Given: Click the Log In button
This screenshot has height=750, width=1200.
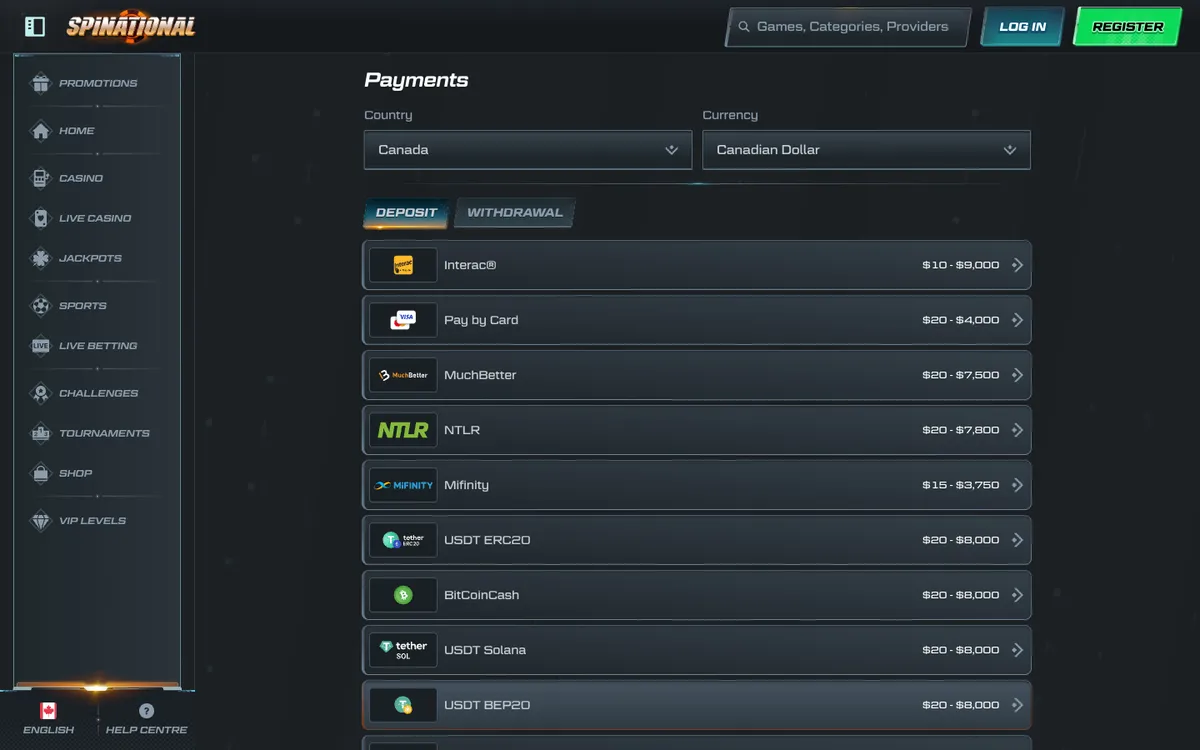Looking at the screenshot, I should click(x=1023, y=27).
